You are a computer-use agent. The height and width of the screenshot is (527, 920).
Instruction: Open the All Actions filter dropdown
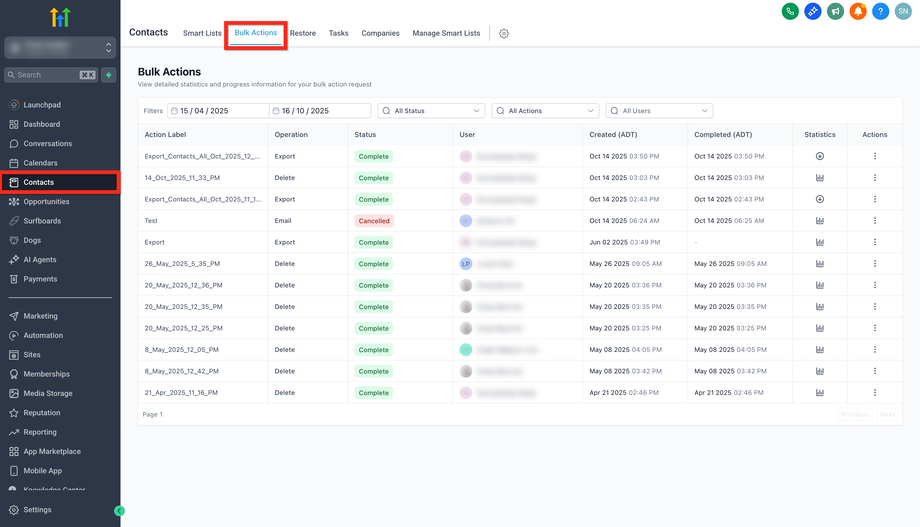click(x=545, y=111)
